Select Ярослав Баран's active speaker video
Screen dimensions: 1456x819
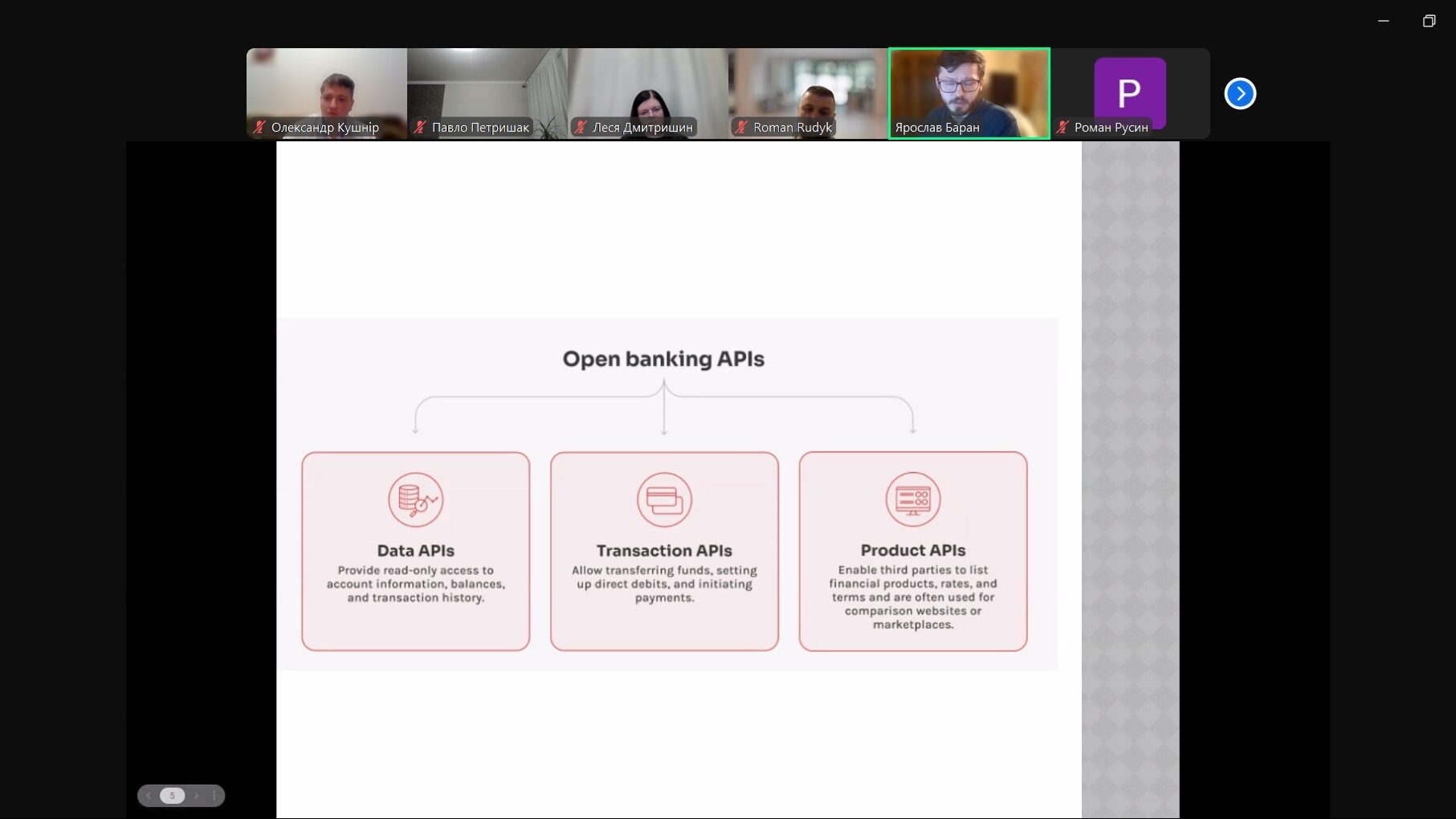tap(969, 88)
